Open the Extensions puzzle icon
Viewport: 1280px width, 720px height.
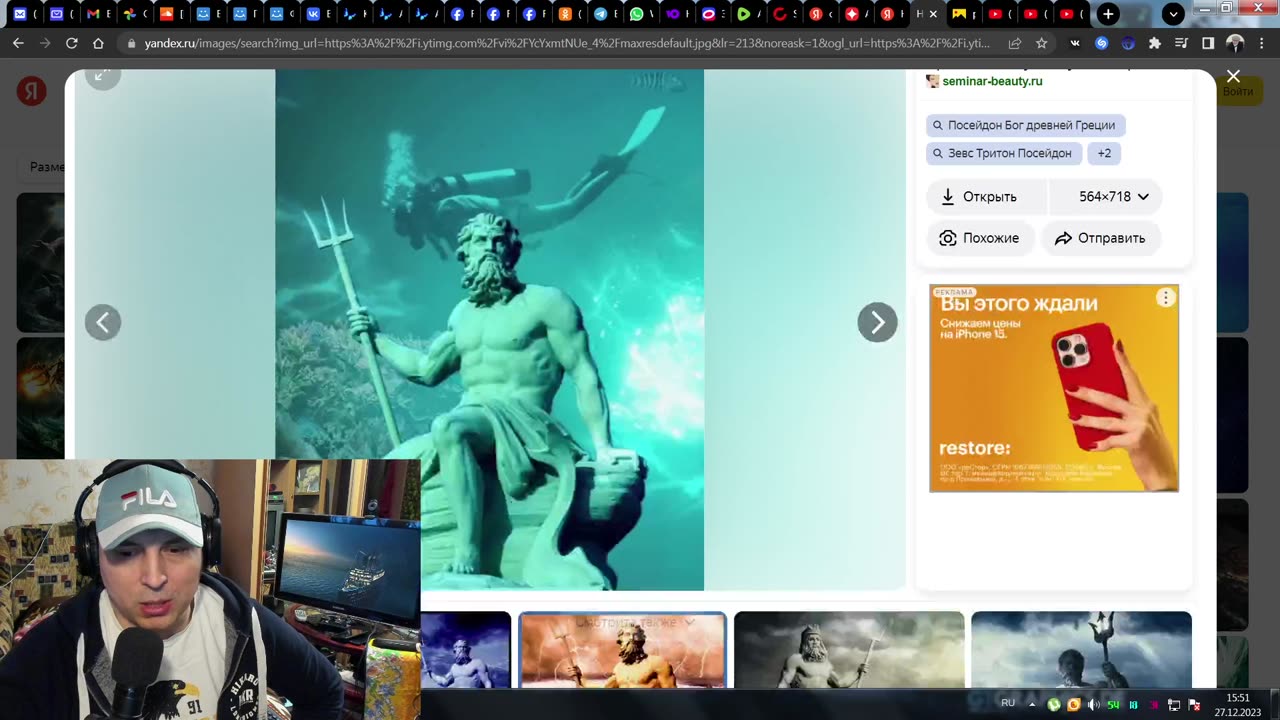(x=1155, y=43)
